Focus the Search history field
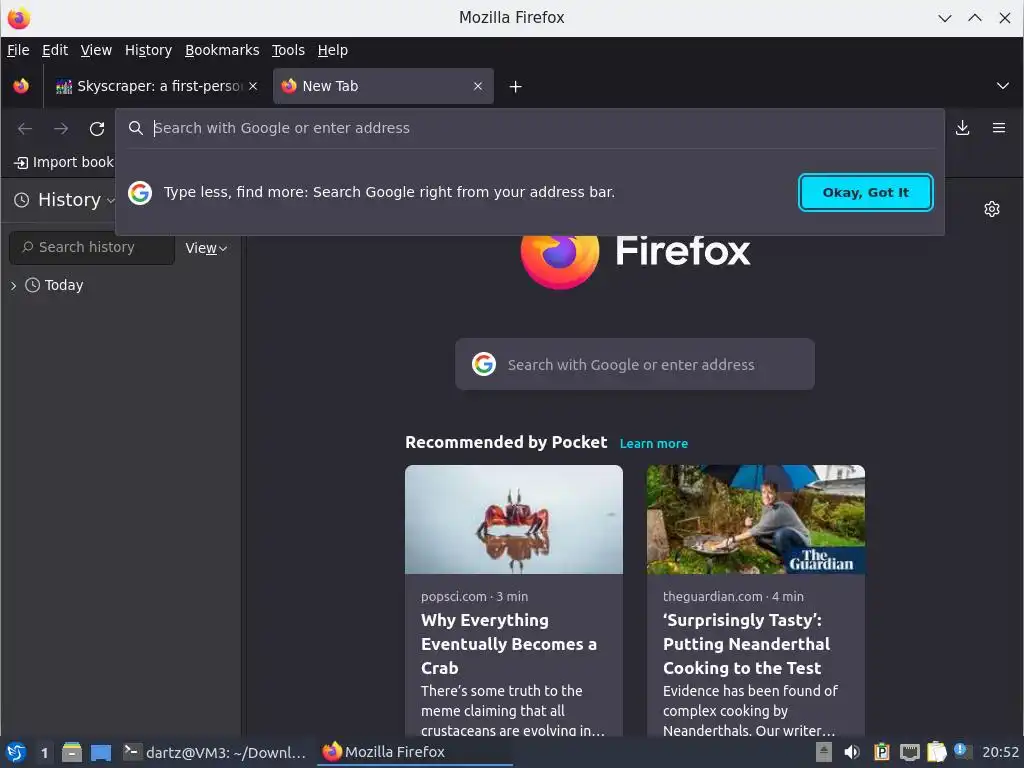This screenshot has width=1024, height=768. coord(92,248)
